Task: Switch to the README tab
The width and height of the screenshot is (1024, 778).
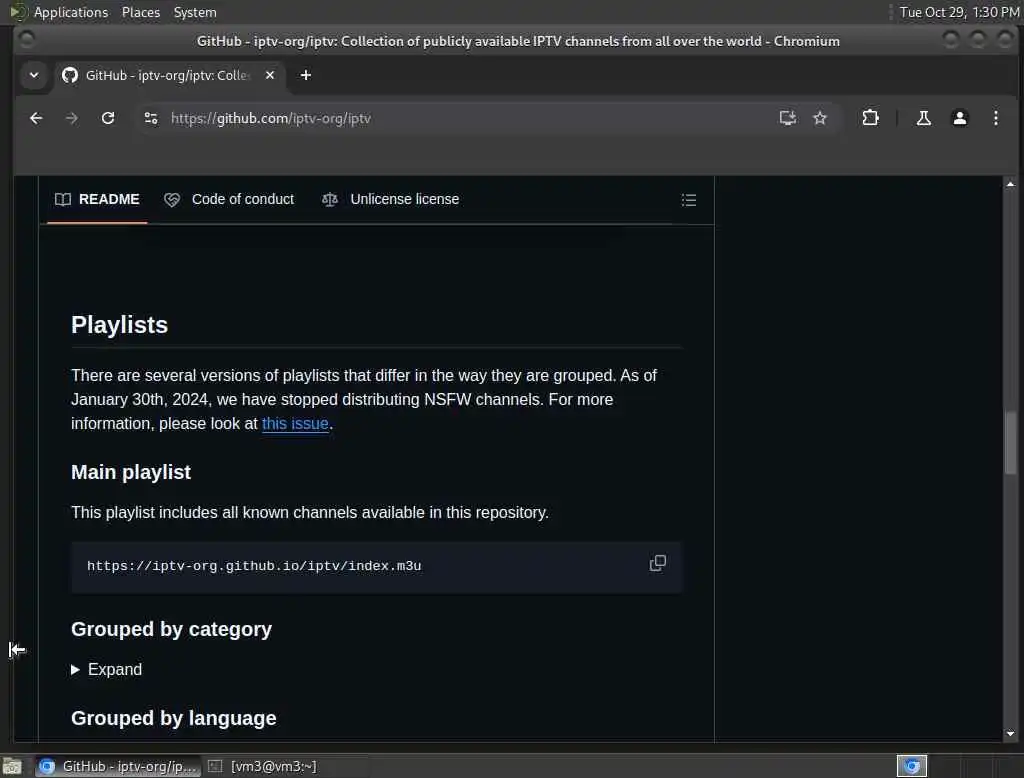Action: (97, 199)
